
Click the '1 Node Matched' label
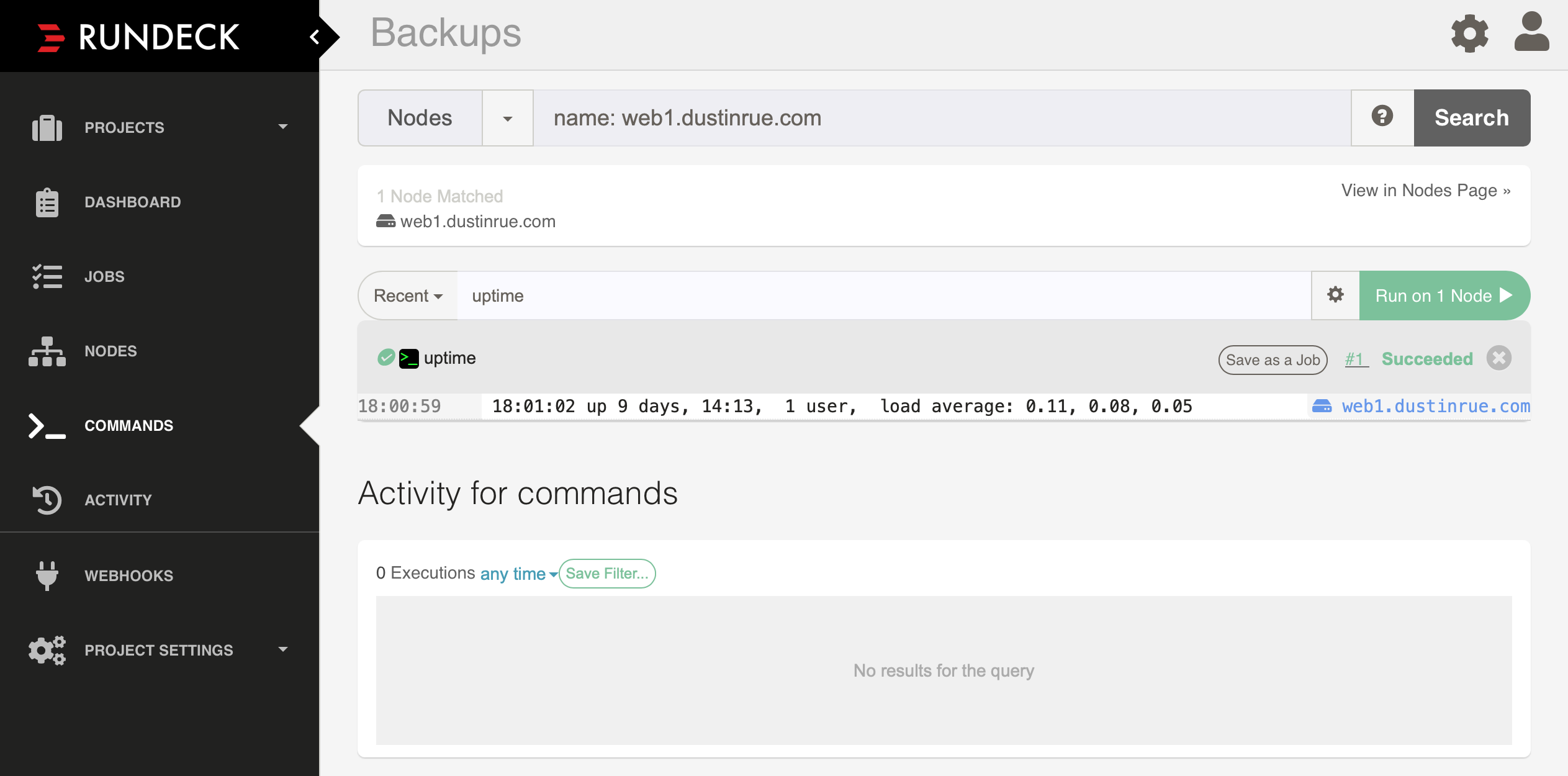tap(440, 196)
